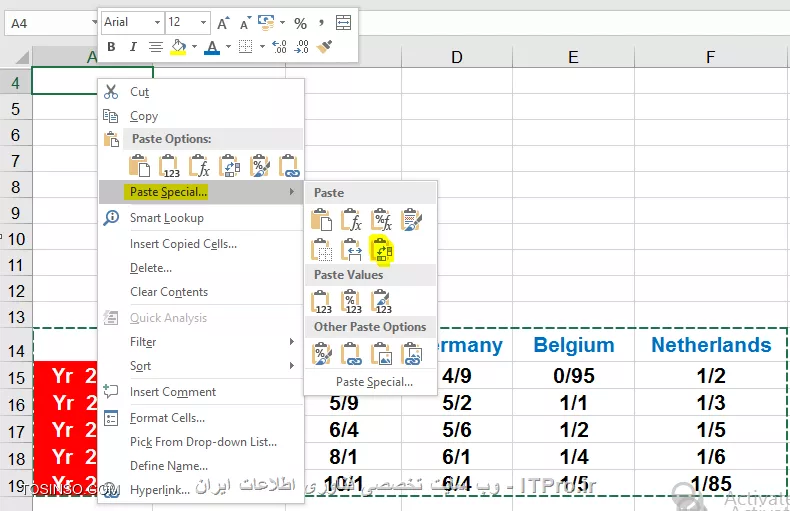Select Formulas & Number Formatting in submenu
The width and height of the screenshot is (790, 511).
[381, 220]
